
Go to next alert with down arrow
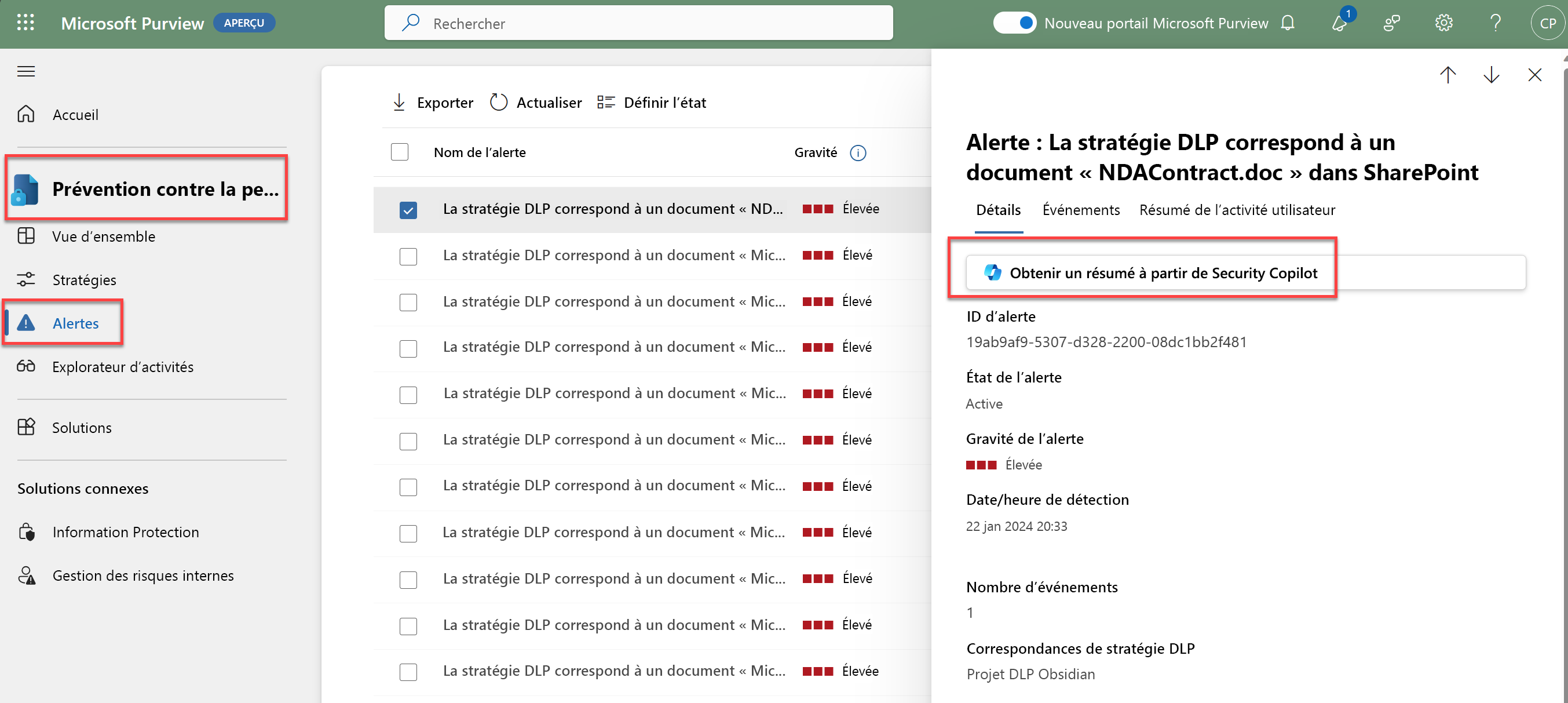[1491, 75]
